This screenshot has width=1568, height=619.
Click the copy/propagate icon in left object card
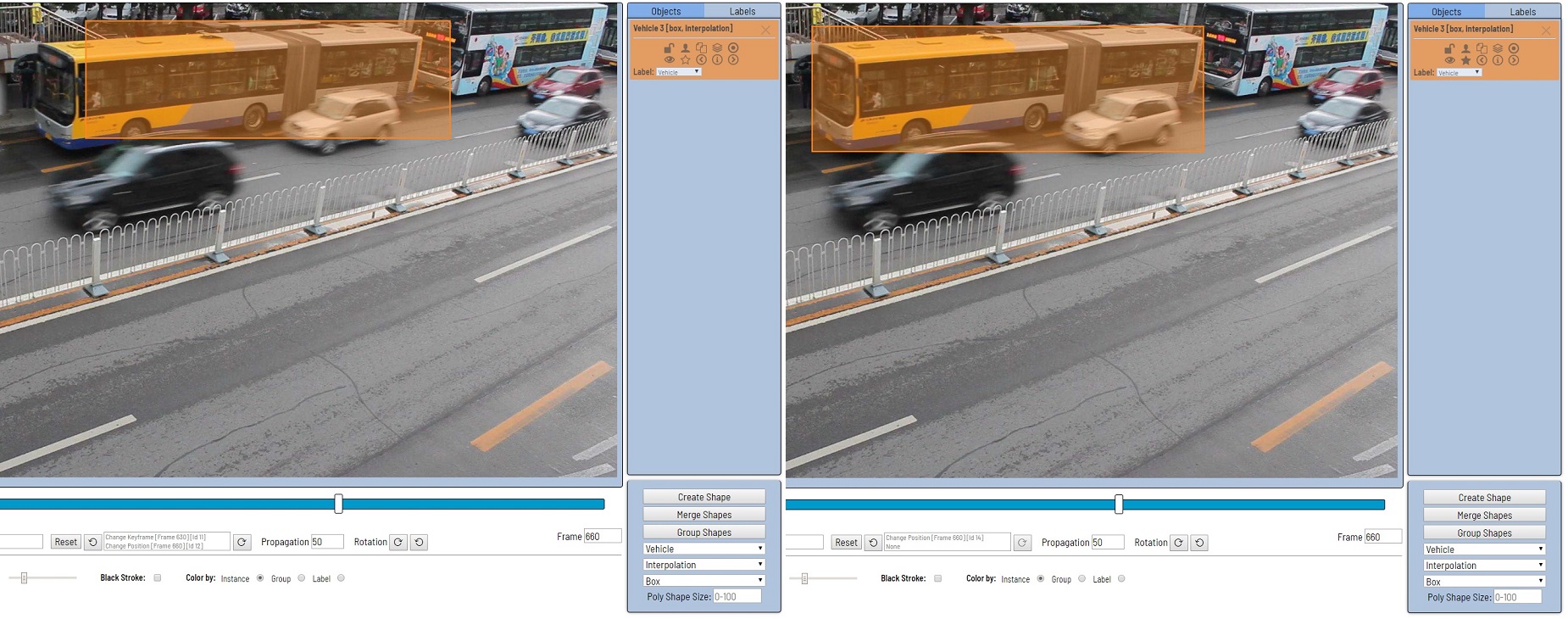click(701, 48)
